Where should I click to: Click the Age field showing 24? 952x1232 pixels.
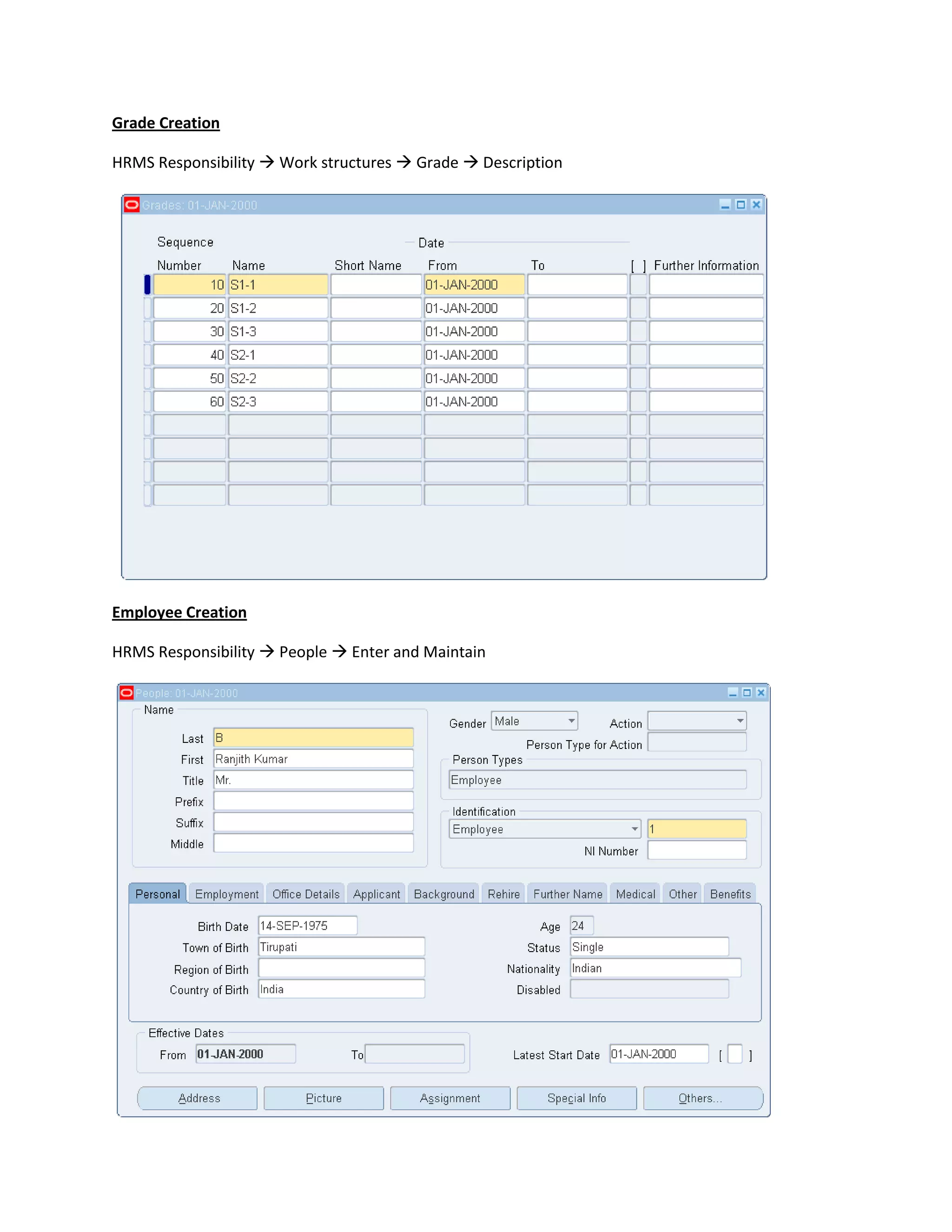582,926
